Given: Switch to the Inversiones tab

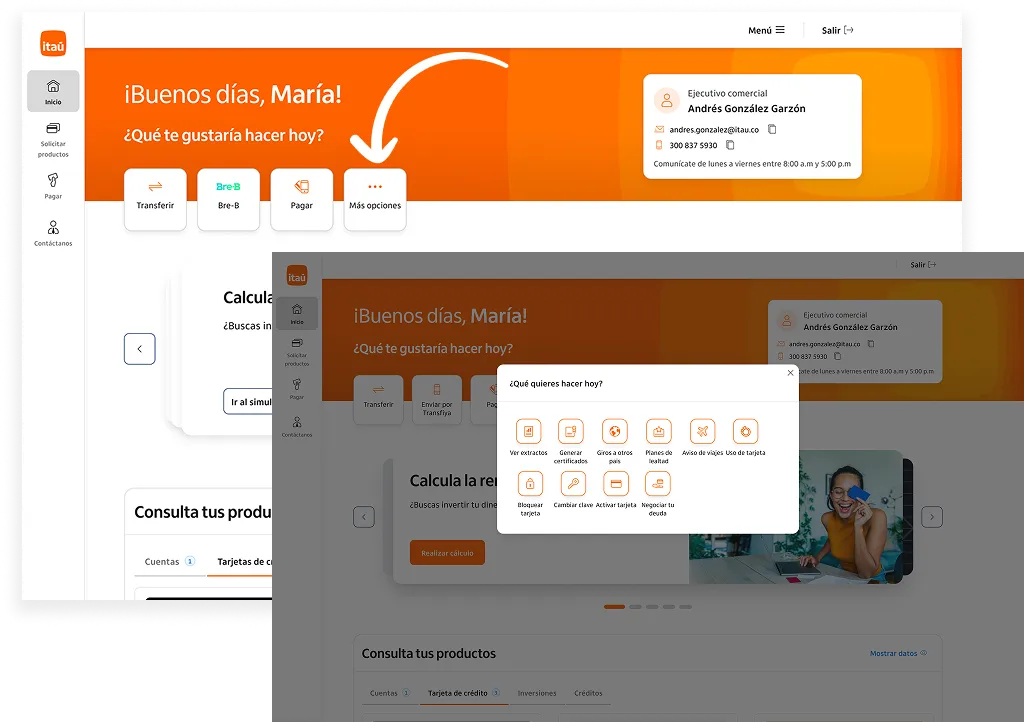Looking at the screenshot, I should point(537,693).
